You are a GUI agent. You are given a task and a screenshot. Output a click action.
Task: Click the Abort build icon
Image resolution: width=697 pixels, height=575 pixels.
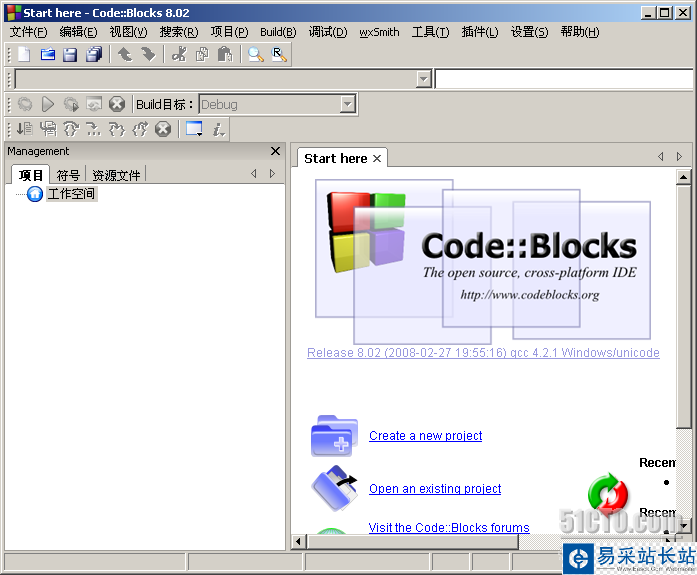pos(117,104)
